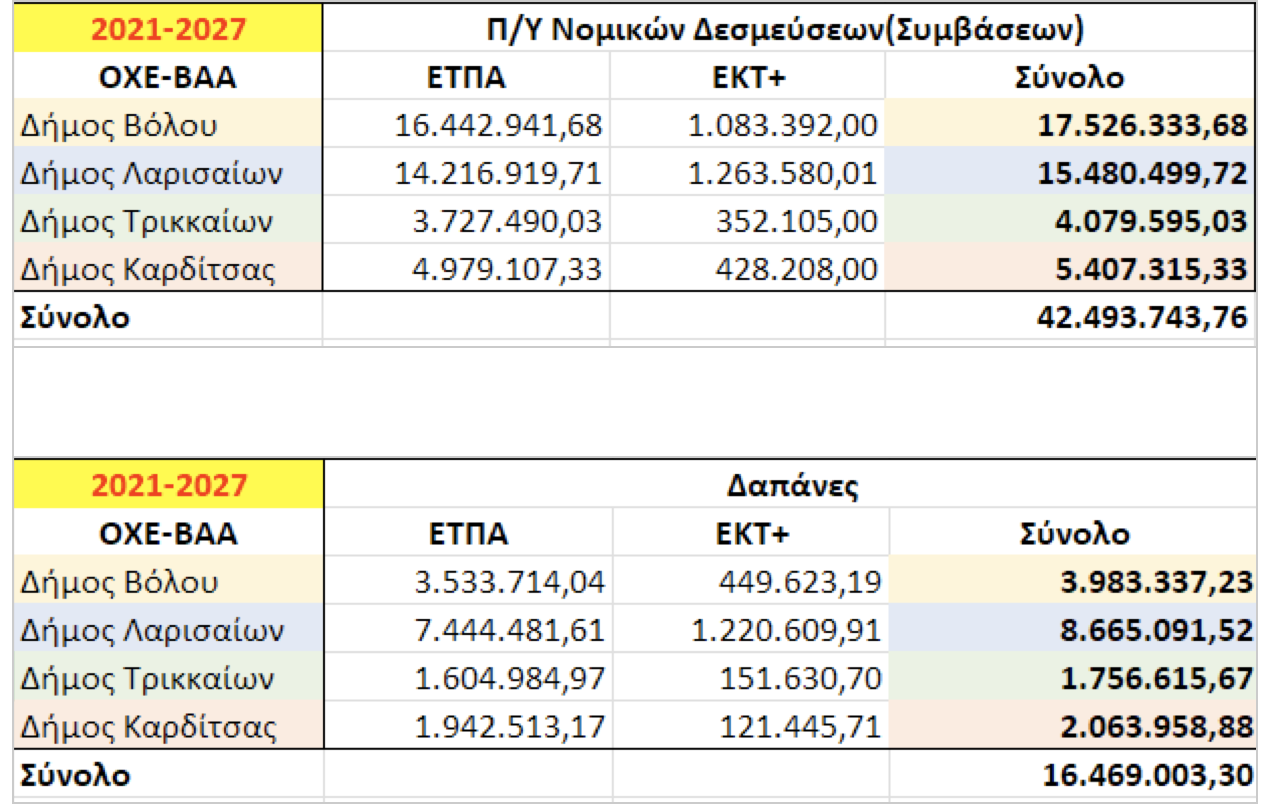Screen dimensions: 1264x804
Task: Select the cell containing 1.083.392,00
Action: click(x=782, y=126)
